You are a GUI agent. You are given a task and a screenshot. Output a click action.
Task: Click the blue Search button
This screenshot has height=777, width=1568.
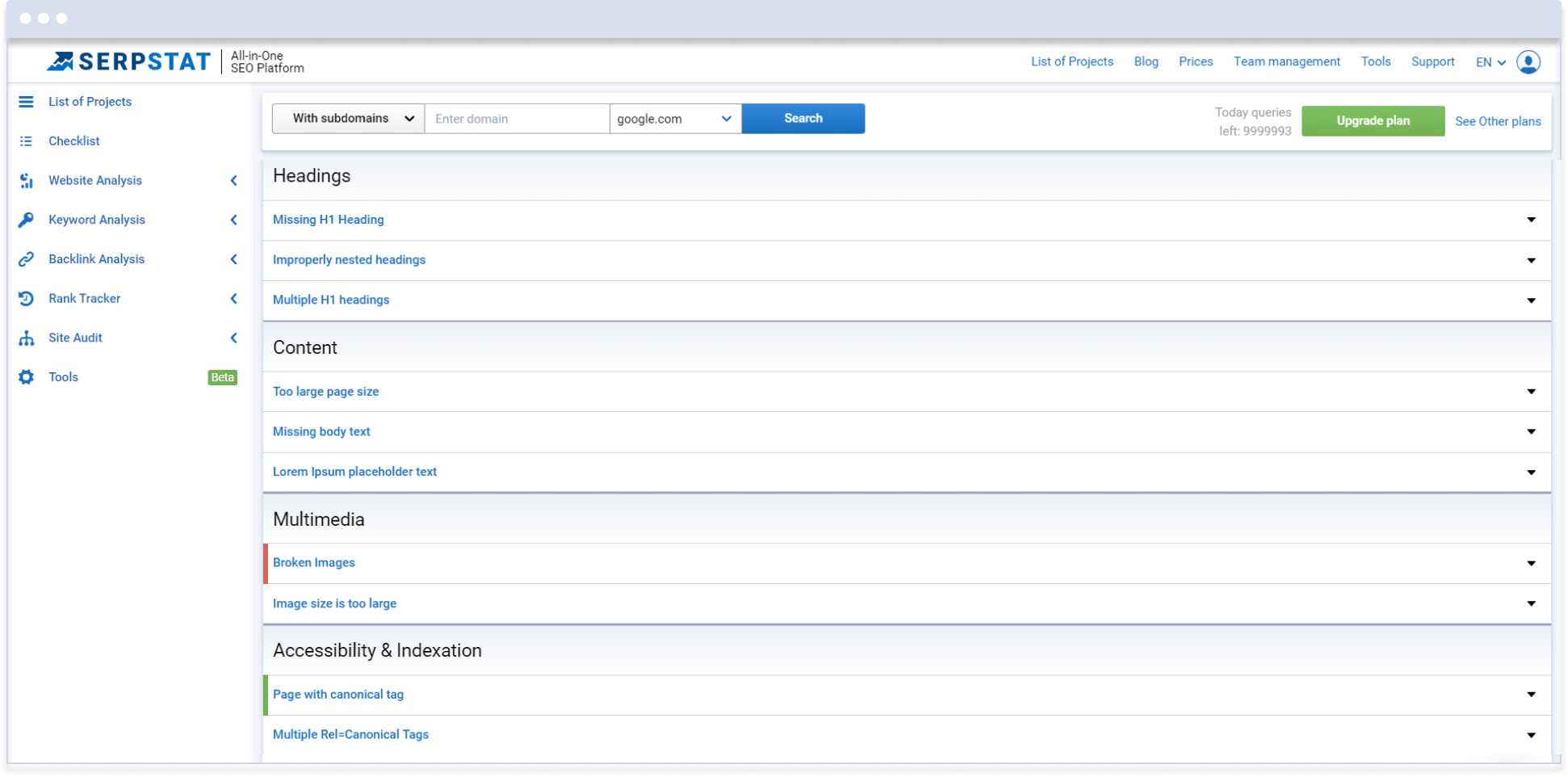tap(803, 119)
